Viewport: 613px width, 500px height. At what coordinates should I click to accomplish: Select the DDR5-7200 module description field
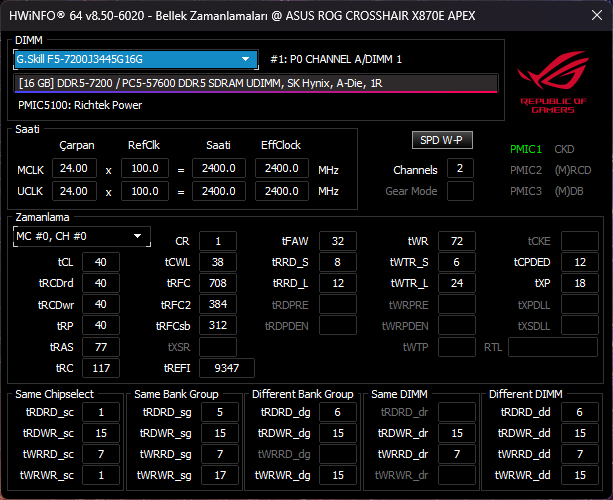256,83
